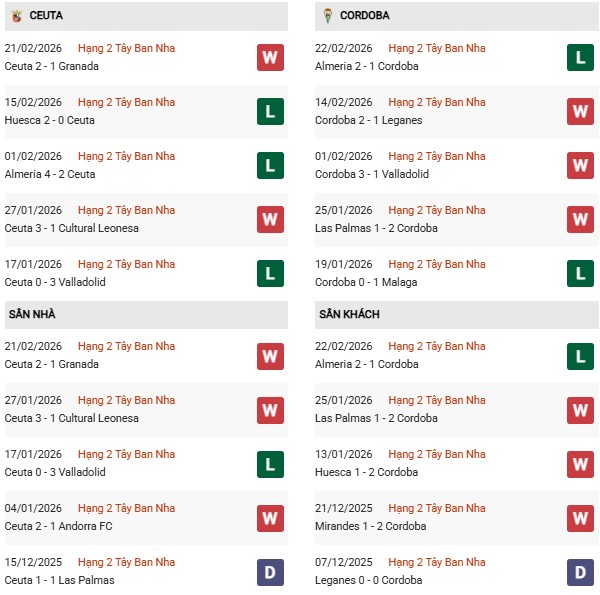Open the Ceuta 3-1 Cultural Leonesa result in Ceuta's recent form

click(x=72, y=228)
